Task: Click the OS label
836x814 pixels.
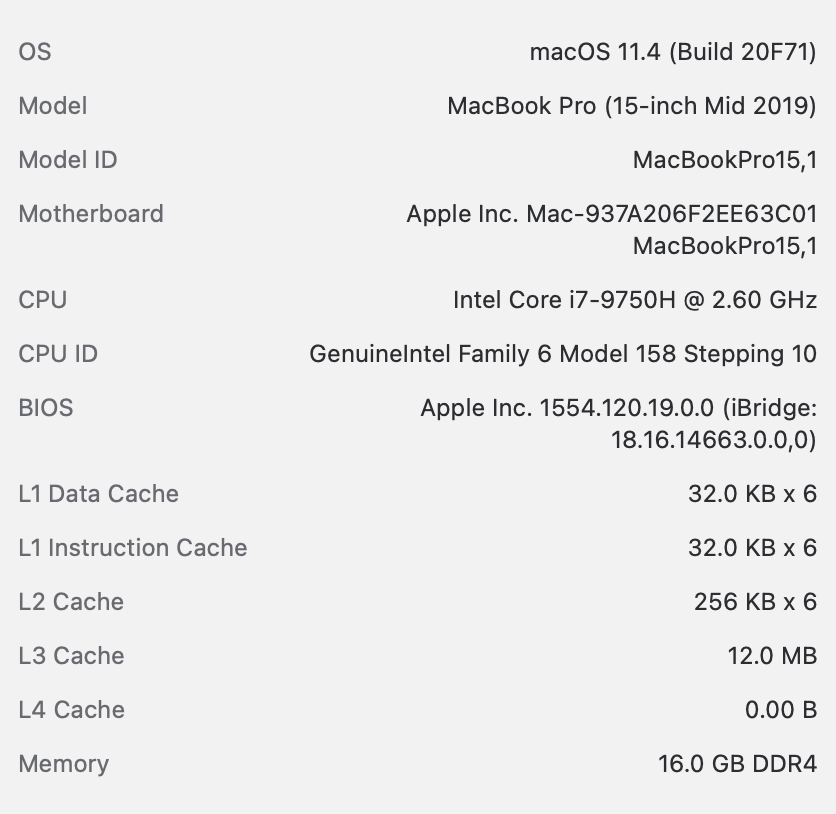Action: tap(35, 52)
